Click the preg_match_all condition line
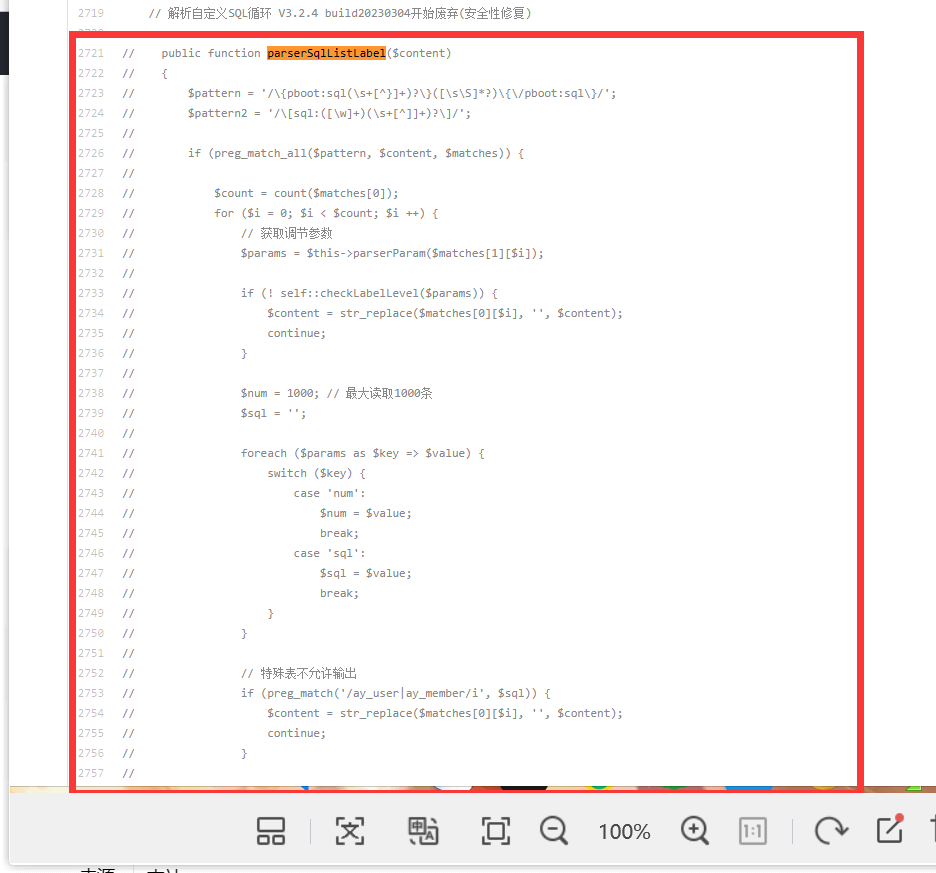This screenshot has width=936, height=873. [356, 153]
